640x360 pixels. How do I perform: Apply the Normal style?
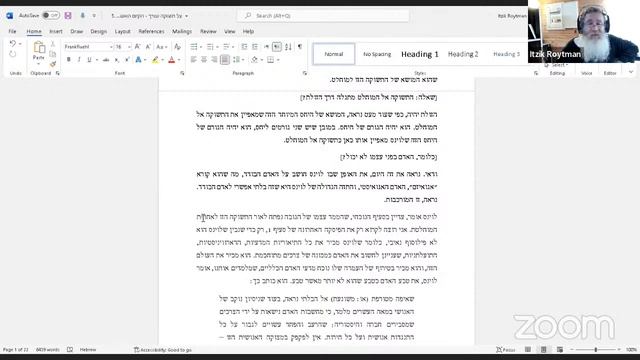[x=334, y=54]
